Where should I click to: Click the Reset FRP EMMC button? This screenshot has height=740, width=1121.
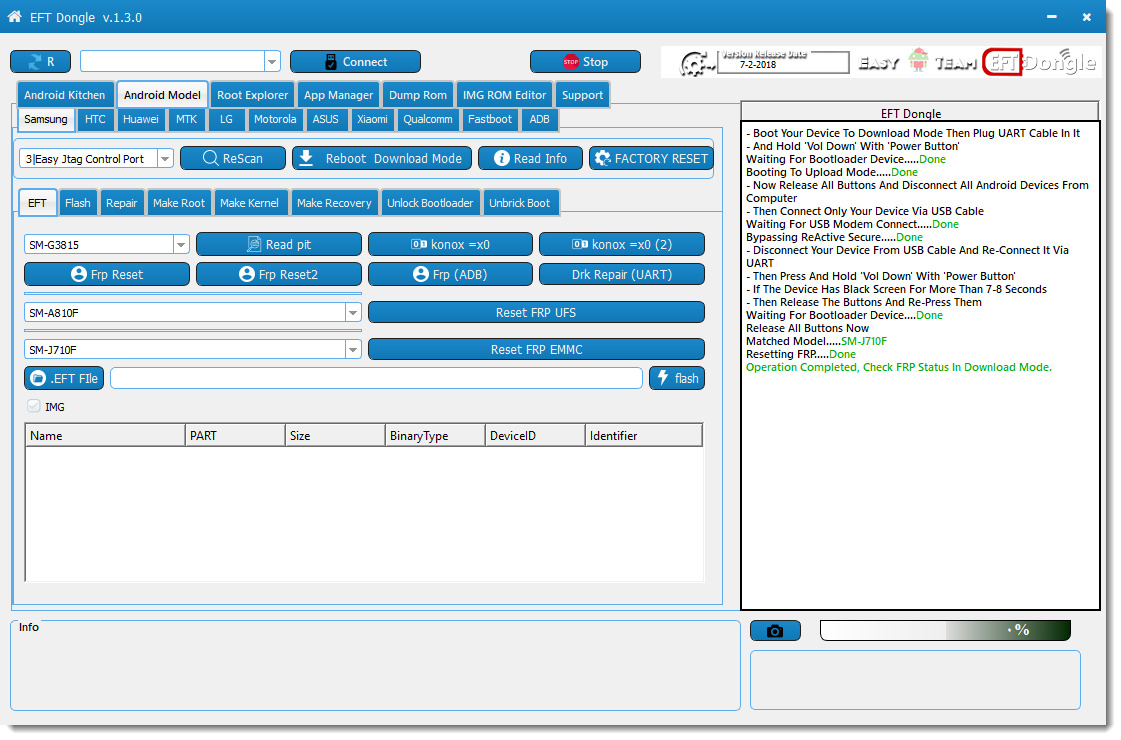[536, 350]
